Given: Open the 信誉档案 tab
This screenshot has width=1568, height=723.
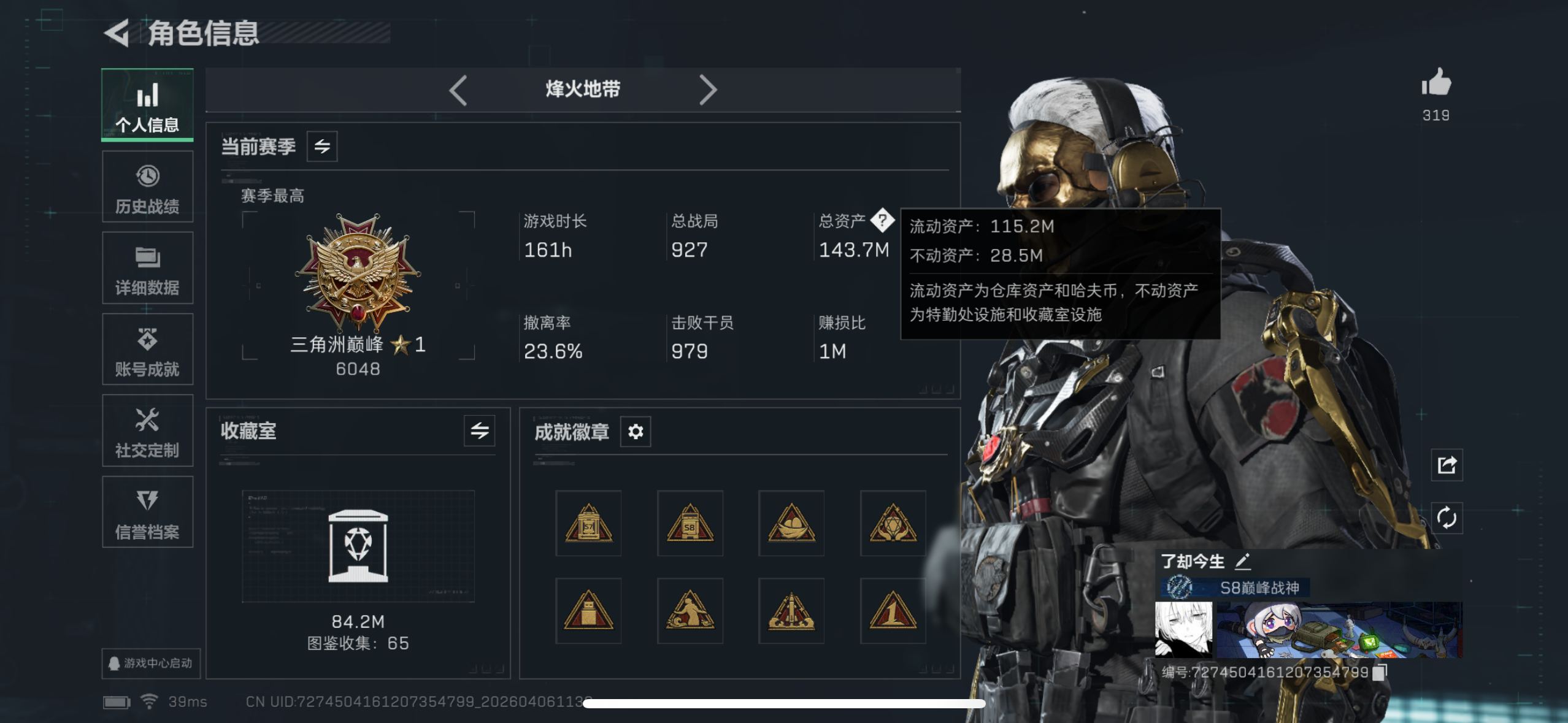Looking at the screenshot, I should [148, 512].
